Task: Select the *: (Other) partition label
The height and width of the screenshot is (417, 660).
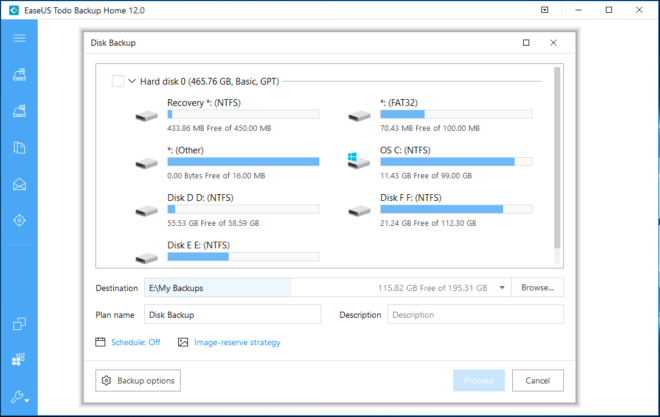Action: 185,150
